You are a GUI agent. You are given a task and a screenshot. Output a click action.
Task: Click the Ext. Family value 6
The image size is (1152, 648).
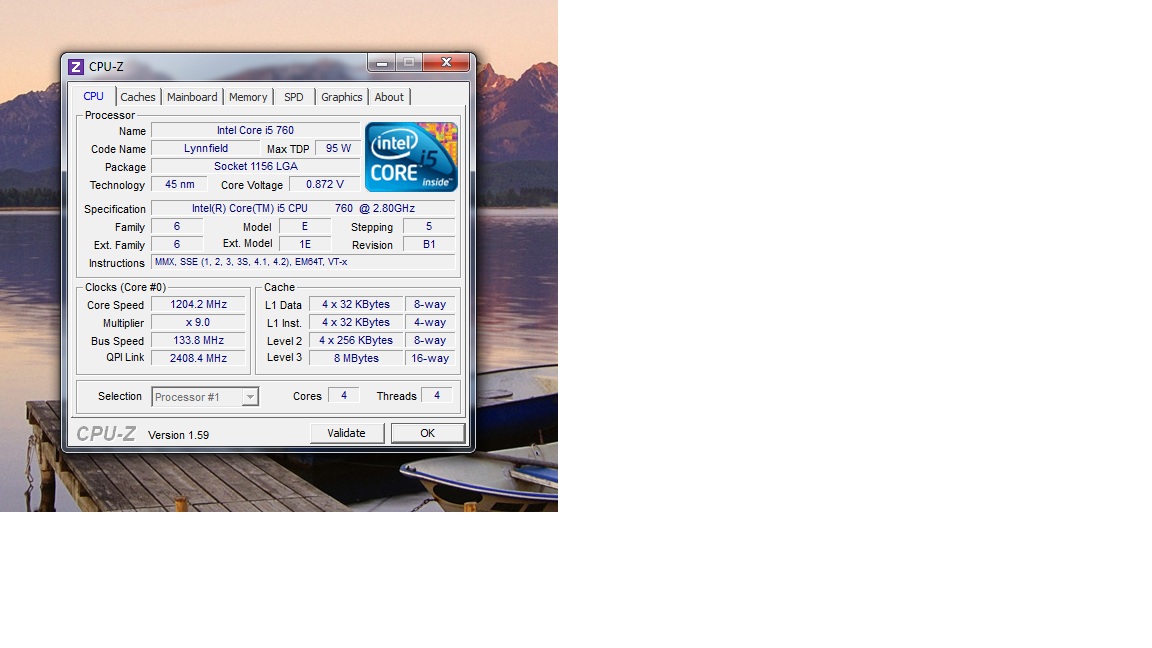[x=177, y=245]
